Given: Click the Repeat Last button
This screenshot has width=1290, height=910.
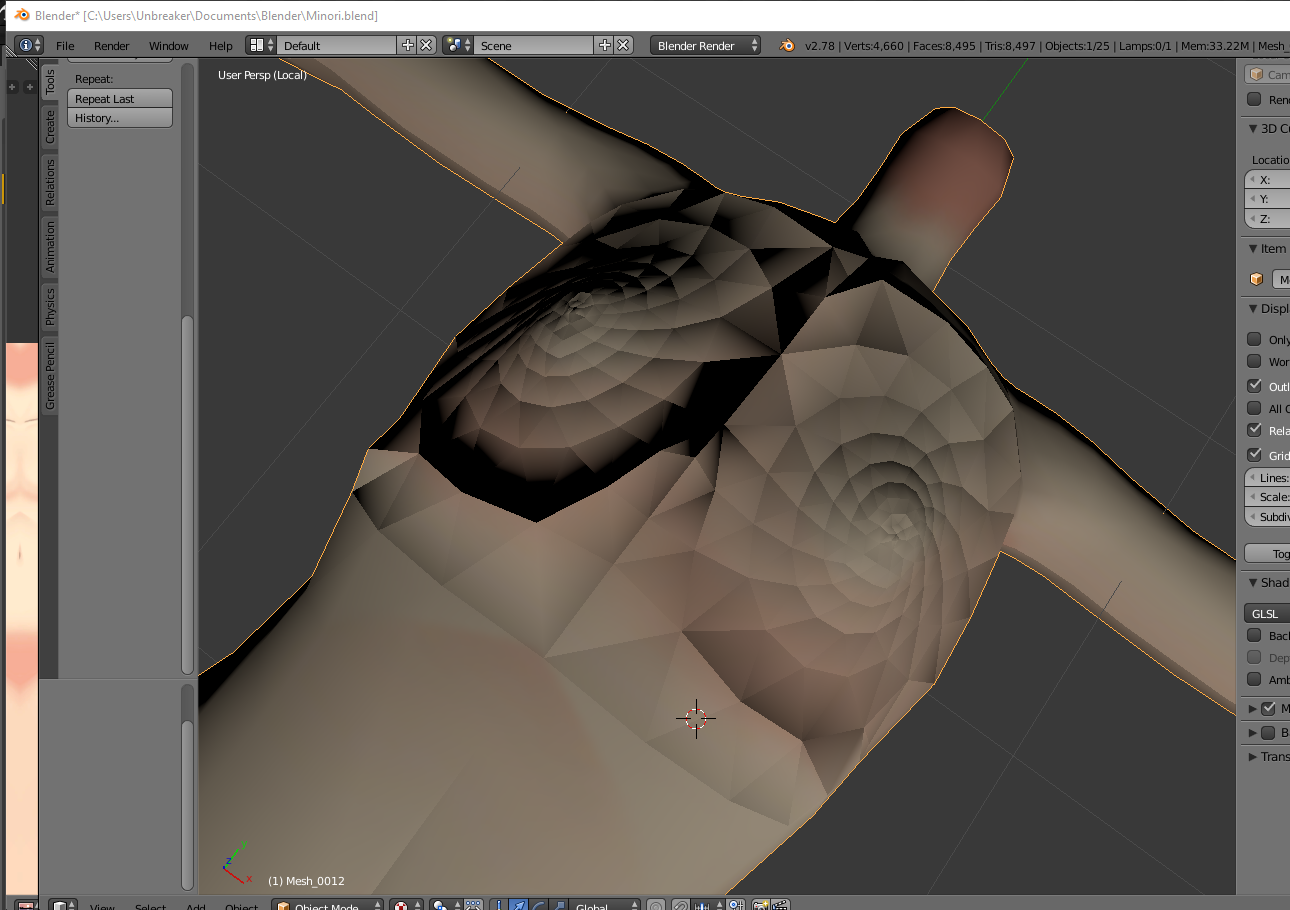Looking at the screenshot, I should (x=119, y=98).
